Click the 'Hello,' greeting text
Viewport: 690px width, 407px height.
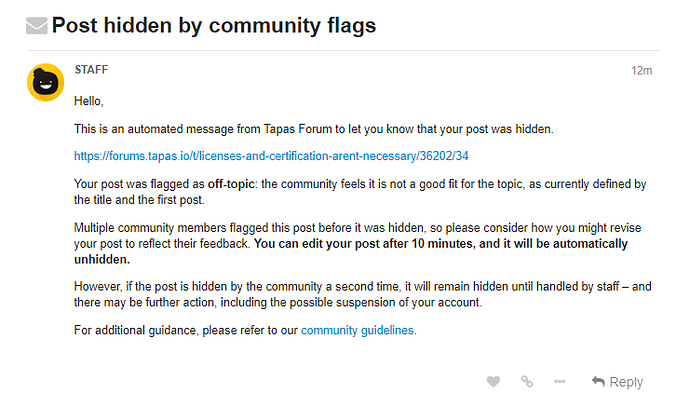pyautogui.click(x=89, y=100)
